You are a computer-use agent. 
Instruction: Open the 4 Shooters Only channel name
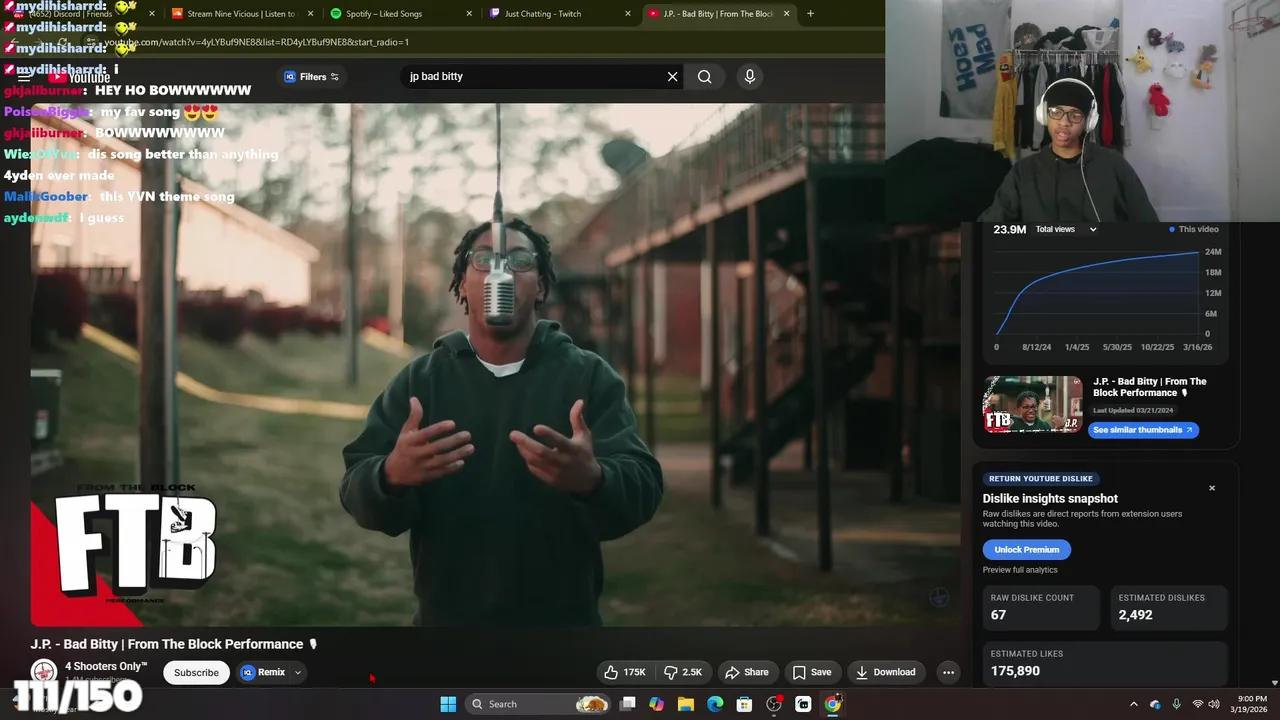(106, 666)
